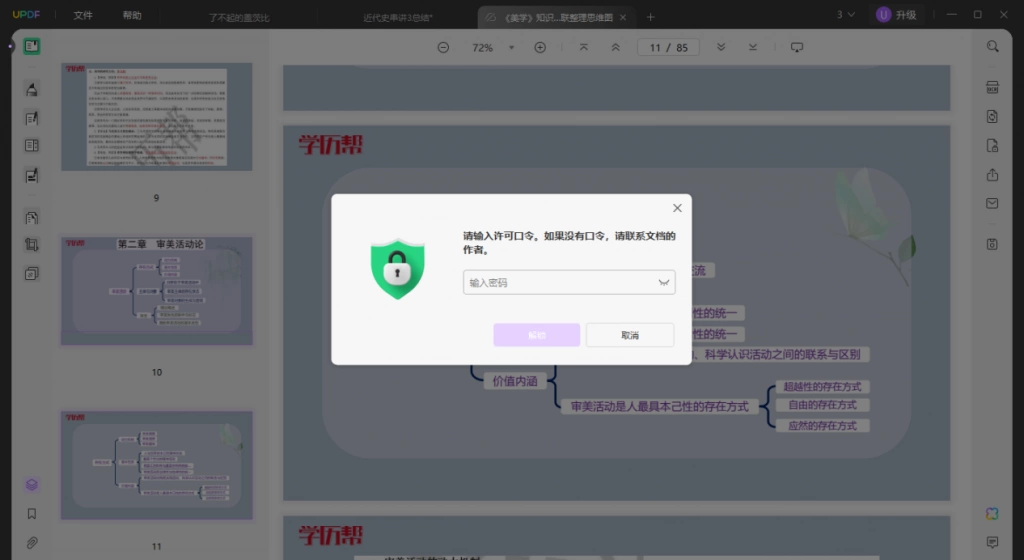Screen dimensions: 1024x560
Task: Open the 帮助 menu
Action: [132, 15]
